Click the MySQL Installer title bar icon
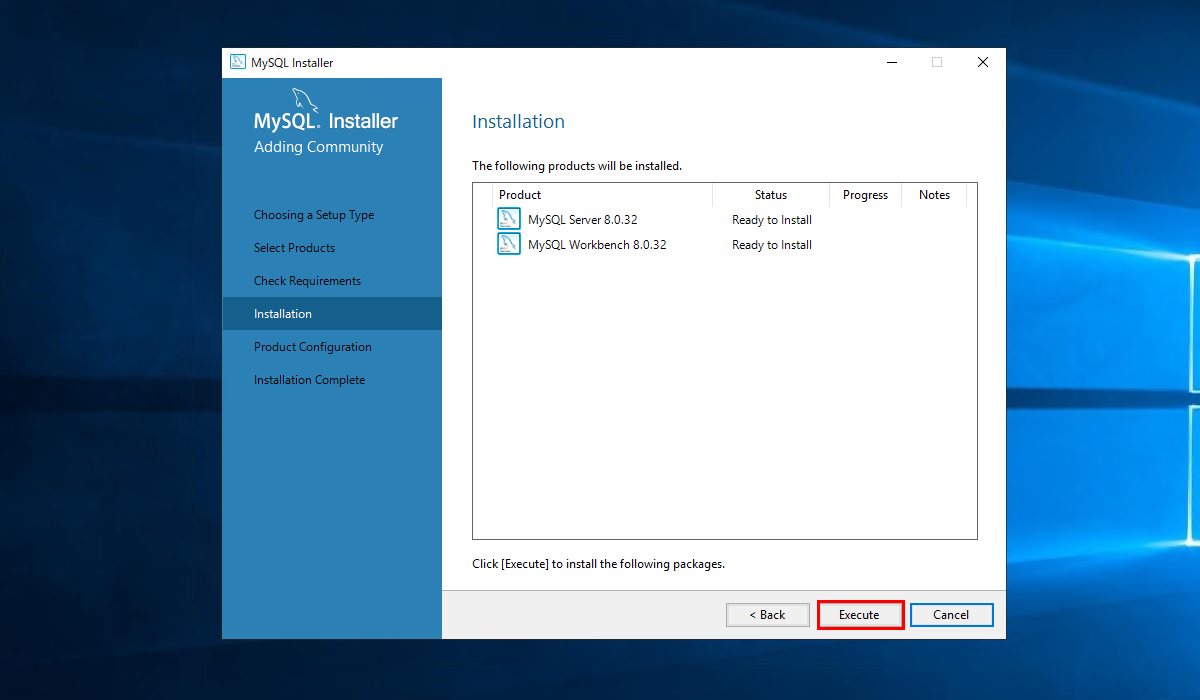1200x700 pixels. point(238,62)
